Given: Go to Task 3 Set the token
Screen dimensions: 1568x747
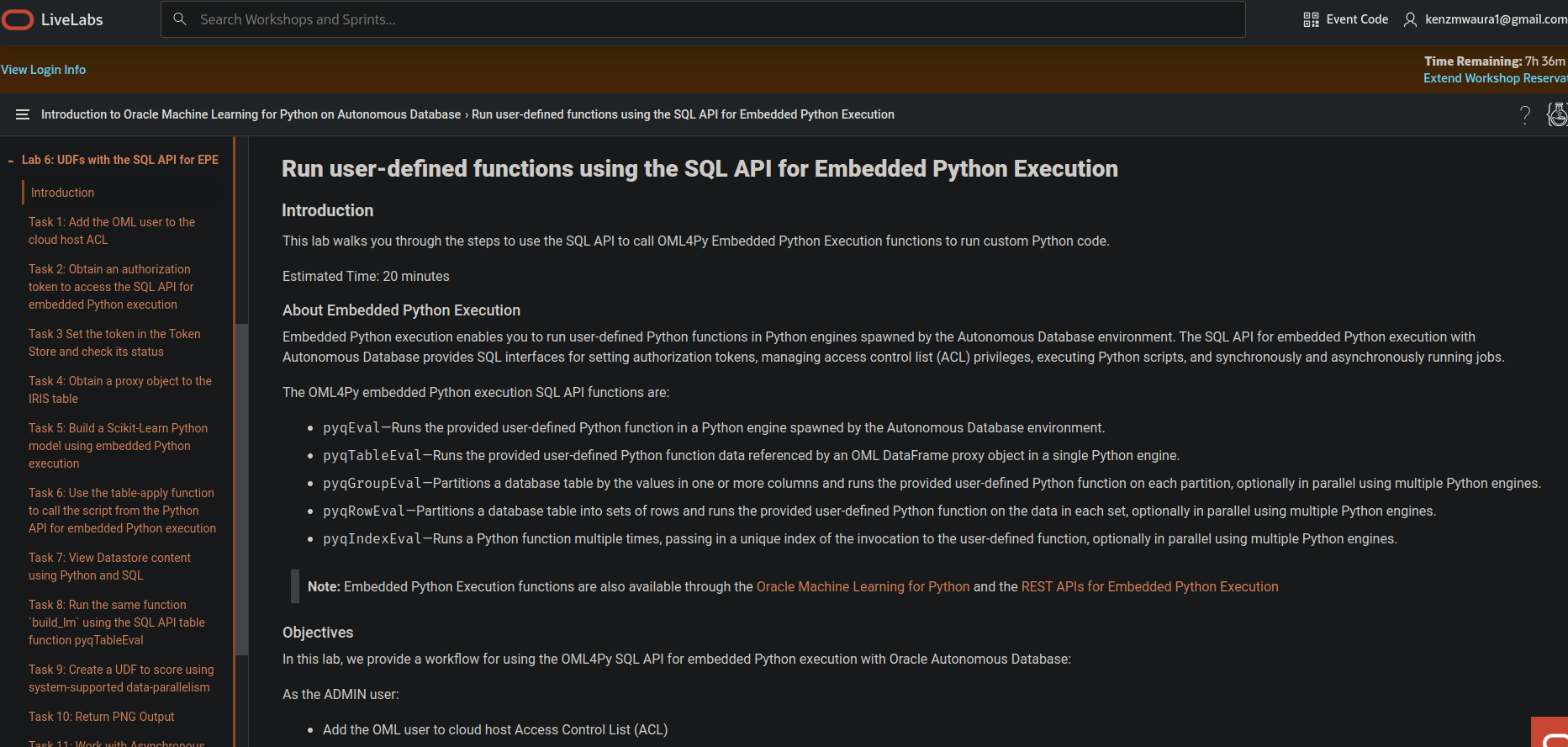Looking at the screenshot, I should click(114, 342).
